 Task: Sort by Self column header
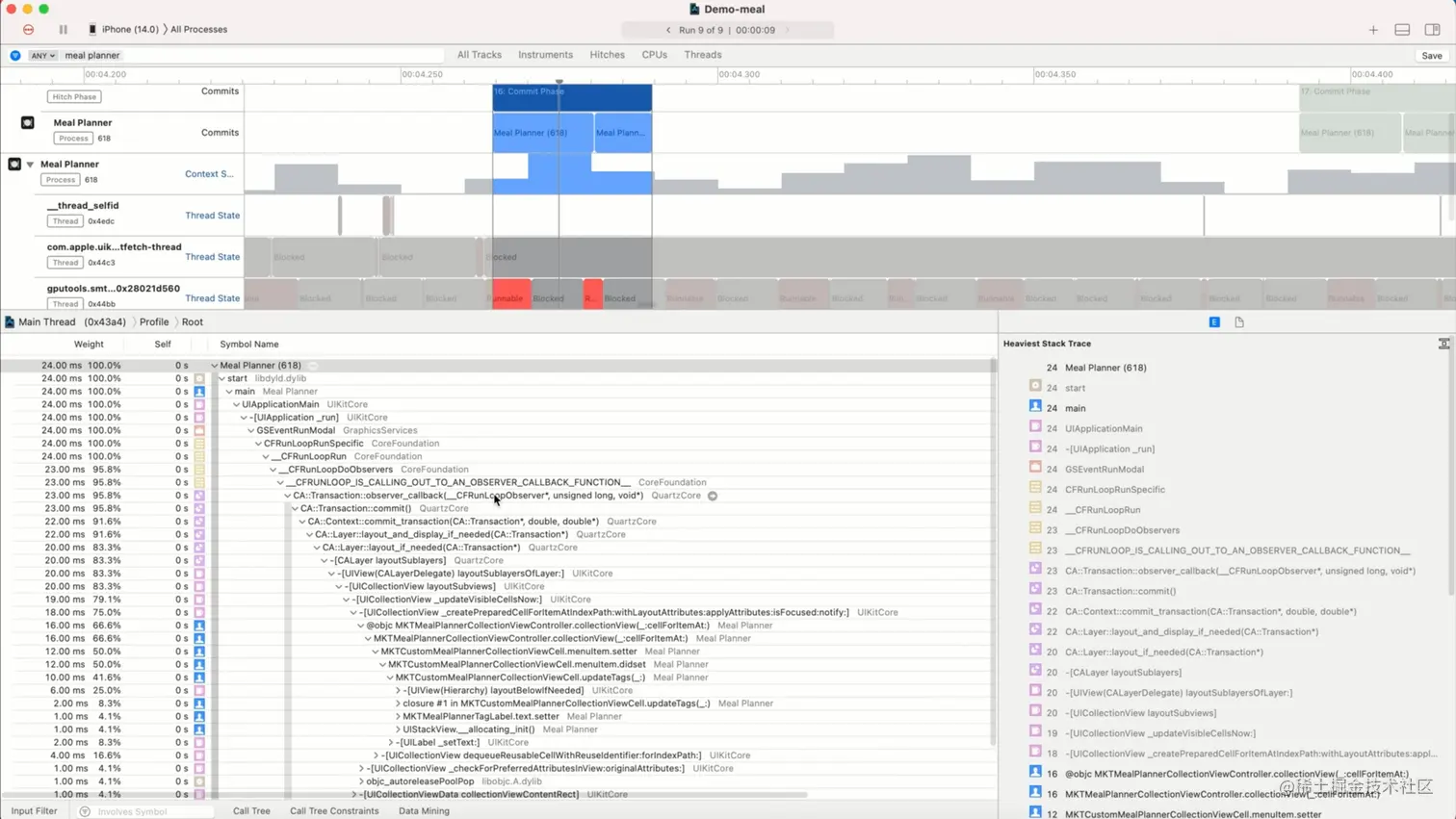[x=163, y=344]
